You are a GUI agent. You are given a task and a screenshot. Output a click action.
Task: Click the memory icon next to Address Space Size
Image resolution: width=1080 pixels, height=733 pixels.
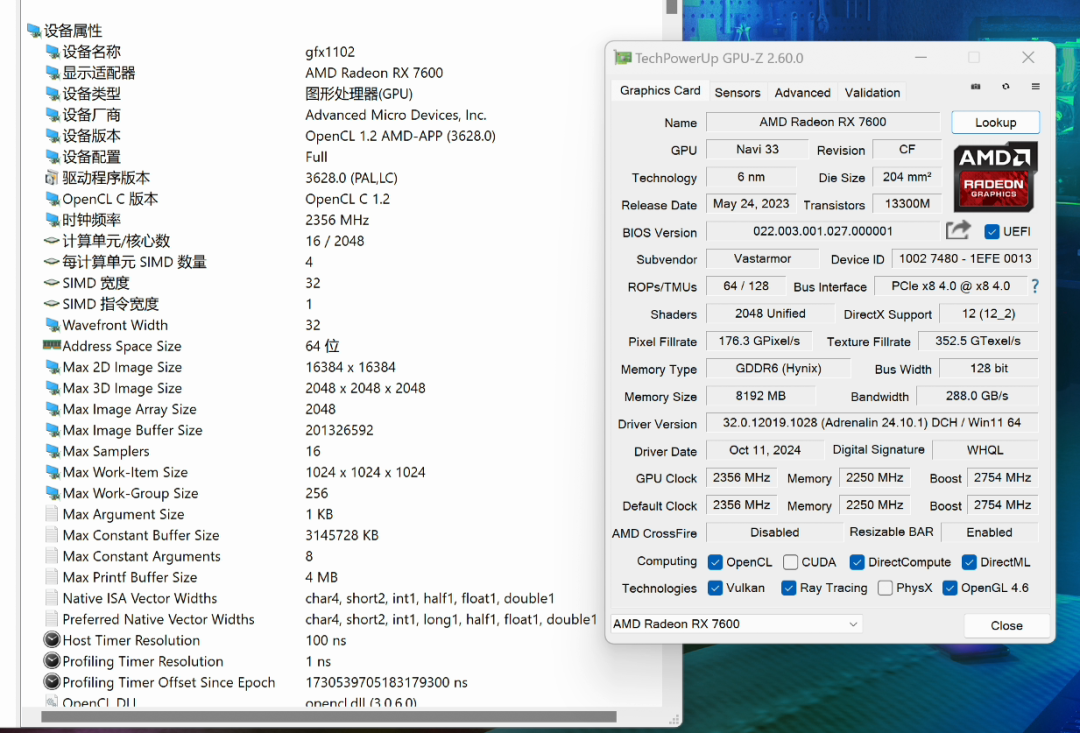(x=52, y=344)
